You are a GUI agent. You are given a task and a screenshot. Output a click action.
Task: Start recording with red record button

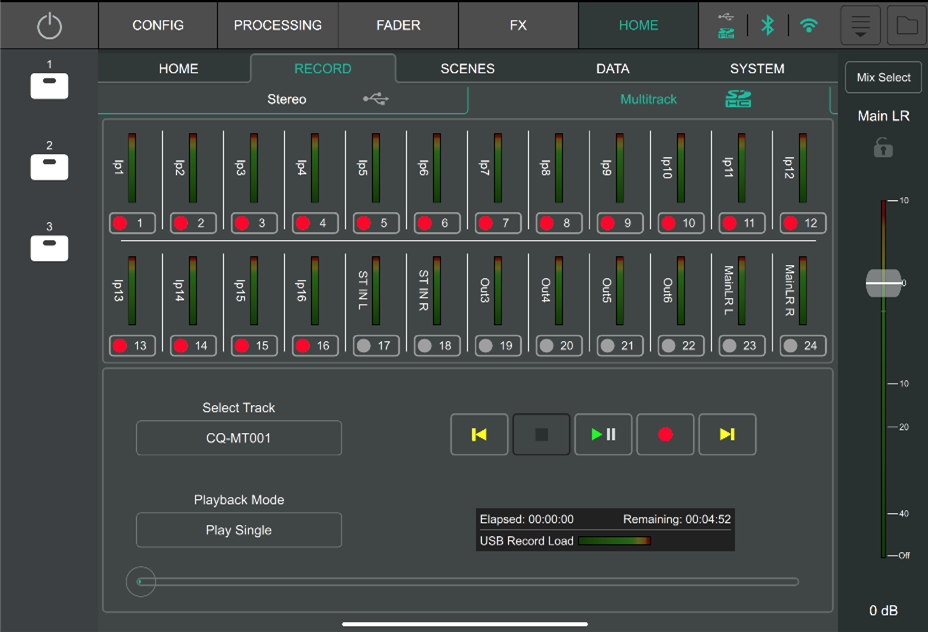tap(665, 434)
